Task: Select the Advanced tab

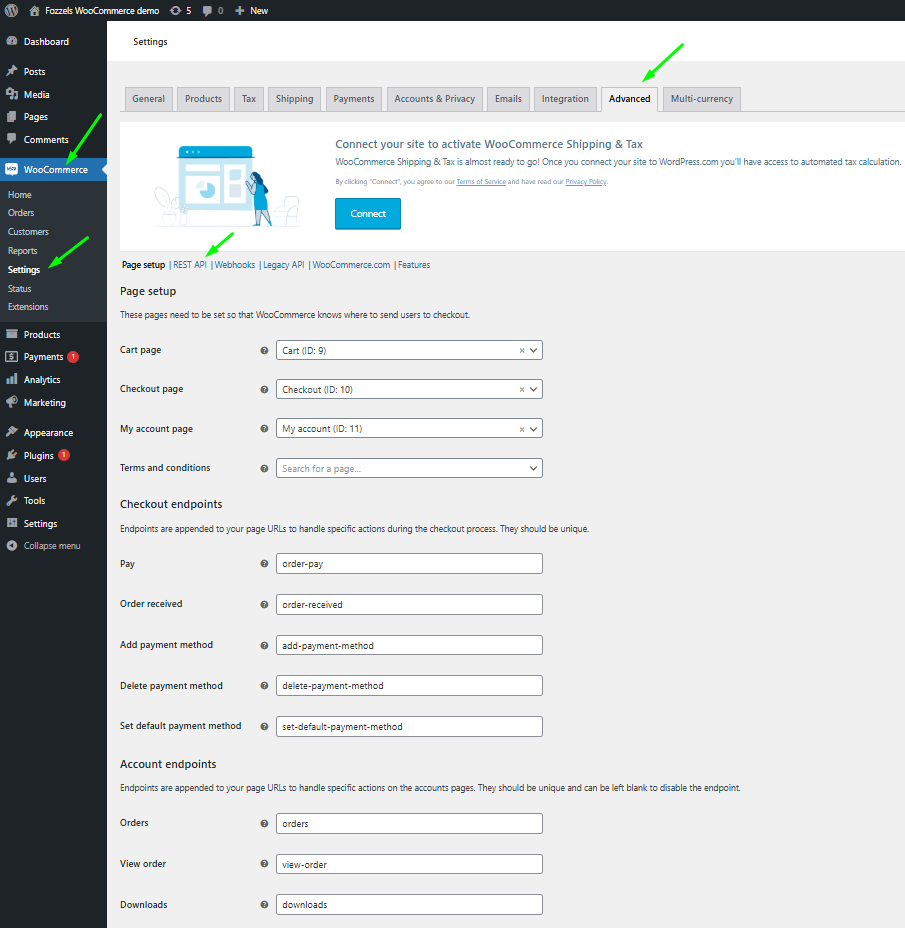Action: point(629,99)
